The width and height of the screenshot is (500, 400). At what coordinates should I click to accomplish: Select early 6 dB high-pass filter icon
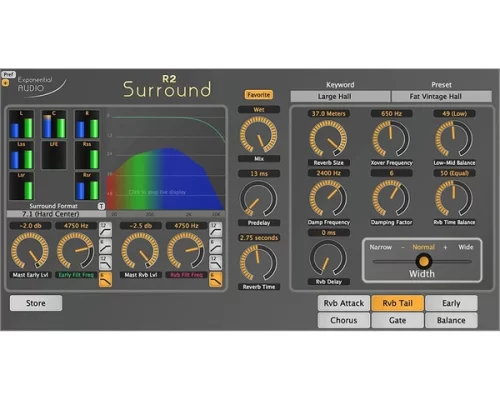coord(105,246)
